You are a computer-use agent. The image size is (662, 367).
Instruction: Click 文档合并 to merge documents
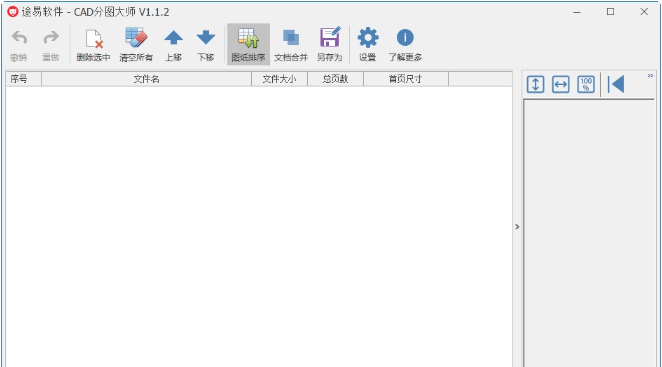[290, 44]
